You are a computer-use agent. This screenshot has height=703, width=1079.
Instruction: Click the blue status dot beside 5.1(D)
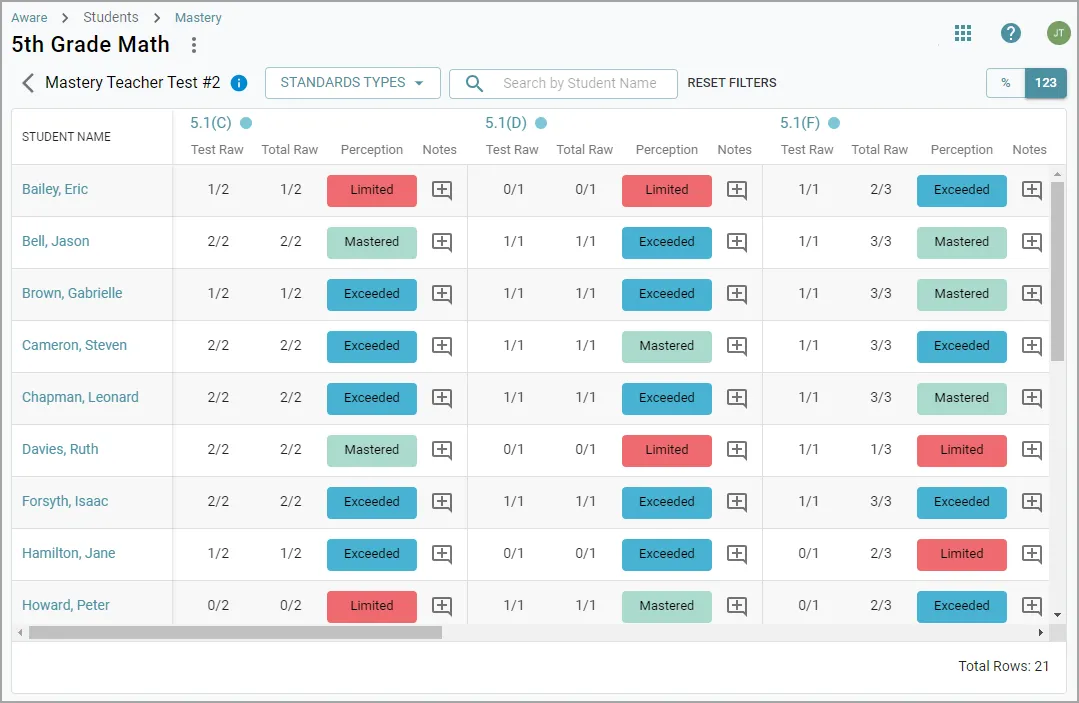coord(541,122)
